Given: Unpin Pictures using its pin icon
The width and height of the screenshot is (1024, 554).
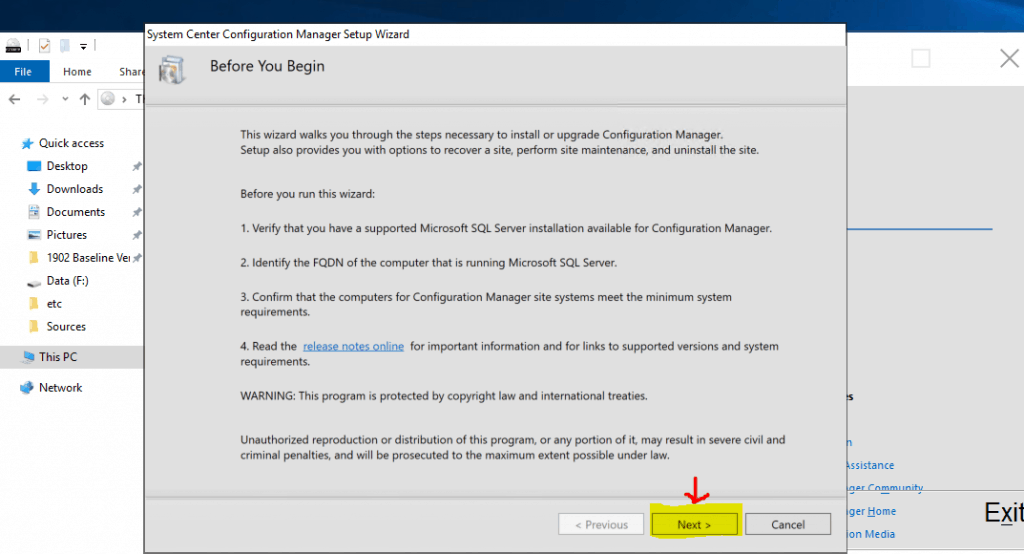Looking at the screenshot, I should pos(136,235).
